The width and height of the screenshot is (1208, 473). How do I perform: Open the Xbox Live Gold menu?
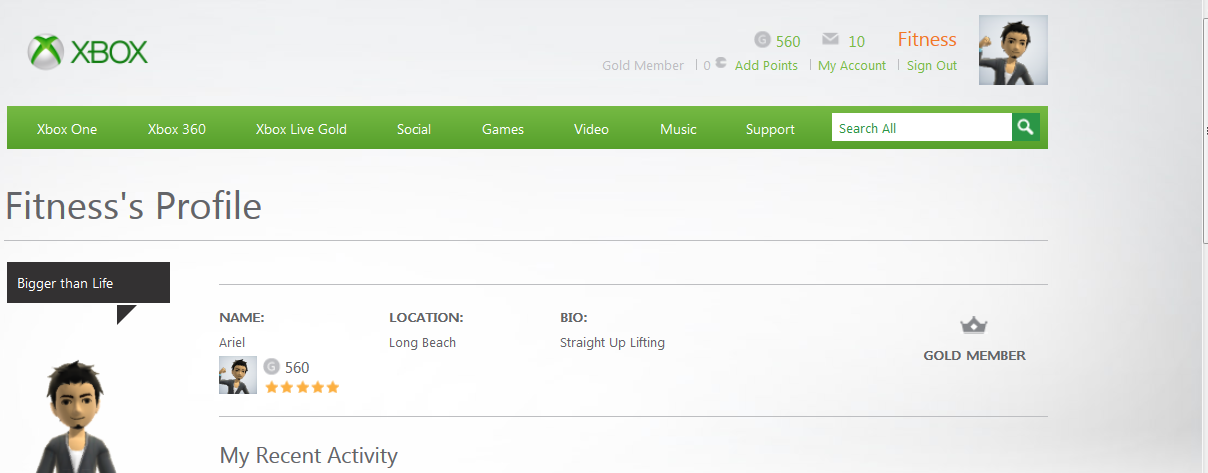(301, 129)
